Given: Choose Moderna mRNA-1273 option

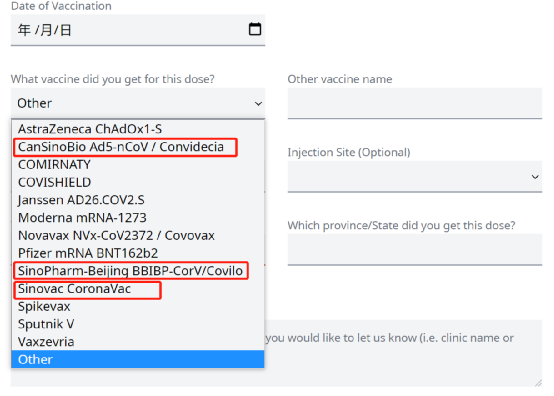Looking at the screenshot, I should [x=138, y=218].
